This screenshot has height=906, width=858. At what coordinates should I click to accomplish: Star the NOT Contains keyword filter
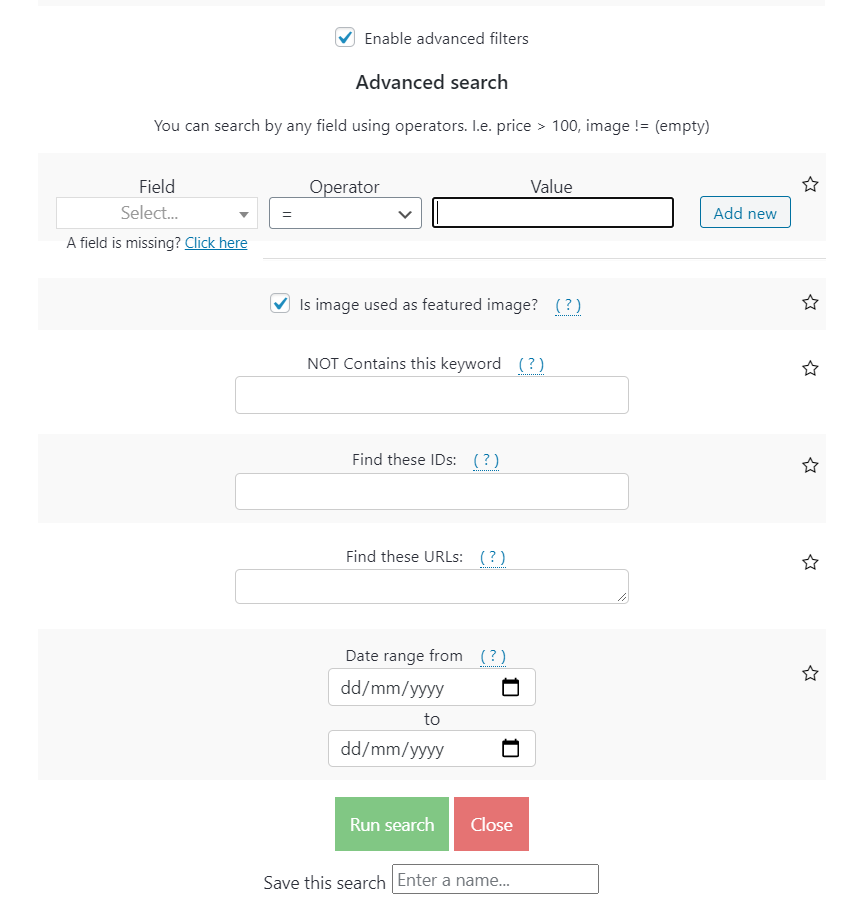coord(810,368)
